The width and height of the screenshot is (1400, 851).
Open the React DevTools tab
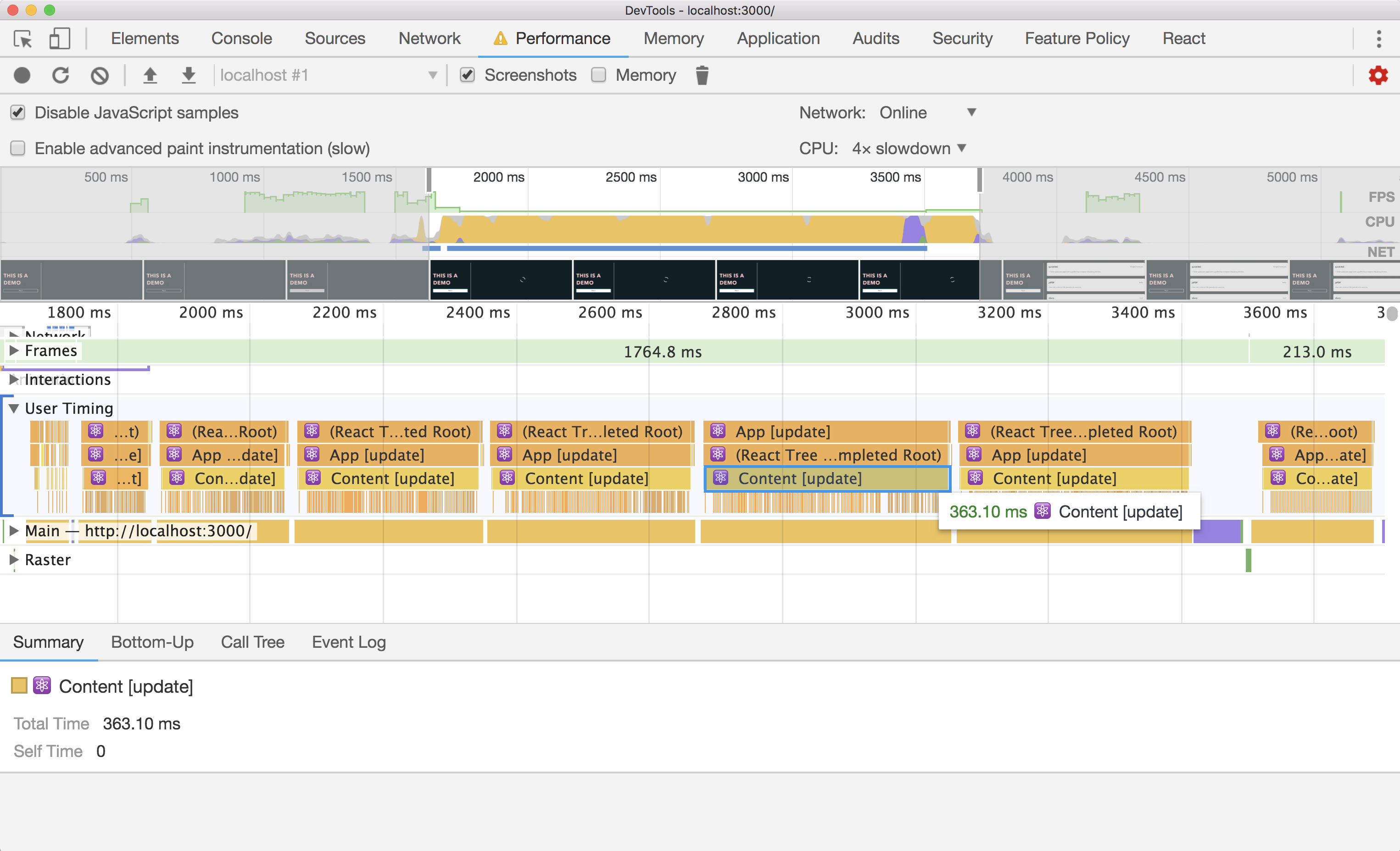1183,39
